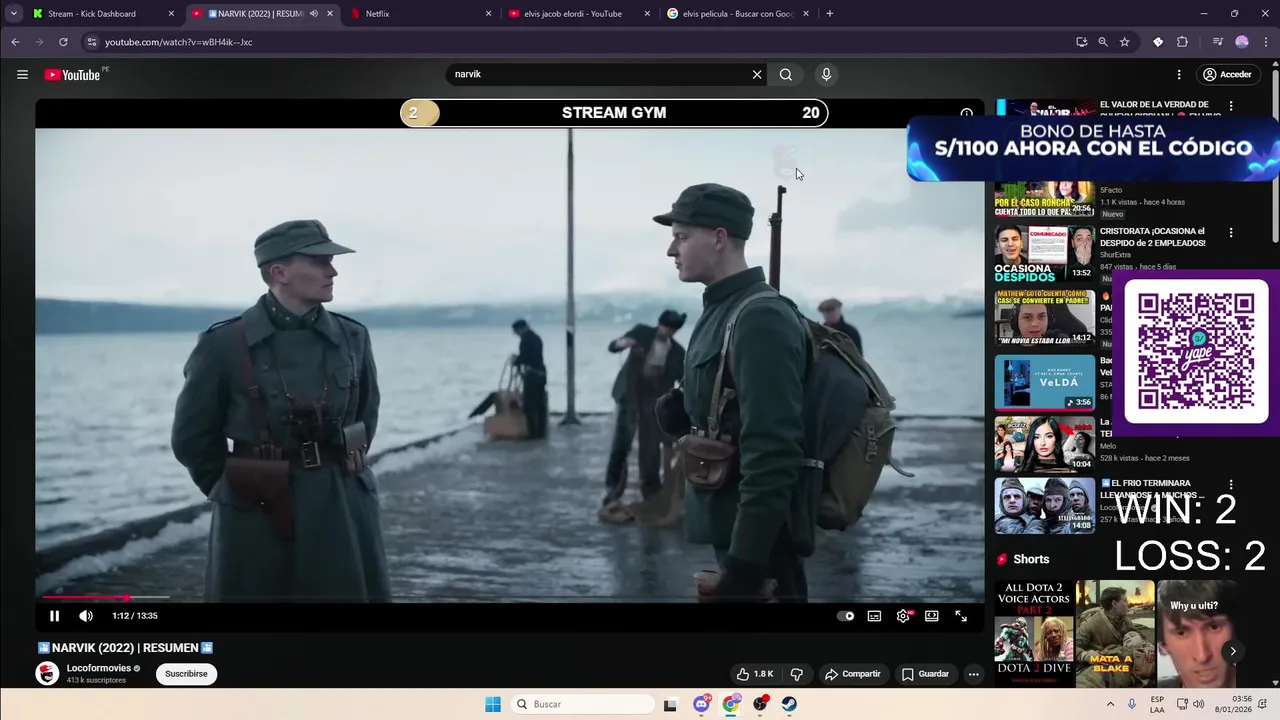Pause the Narvik video
The image size is (1280, 720).
pos(54,616)
